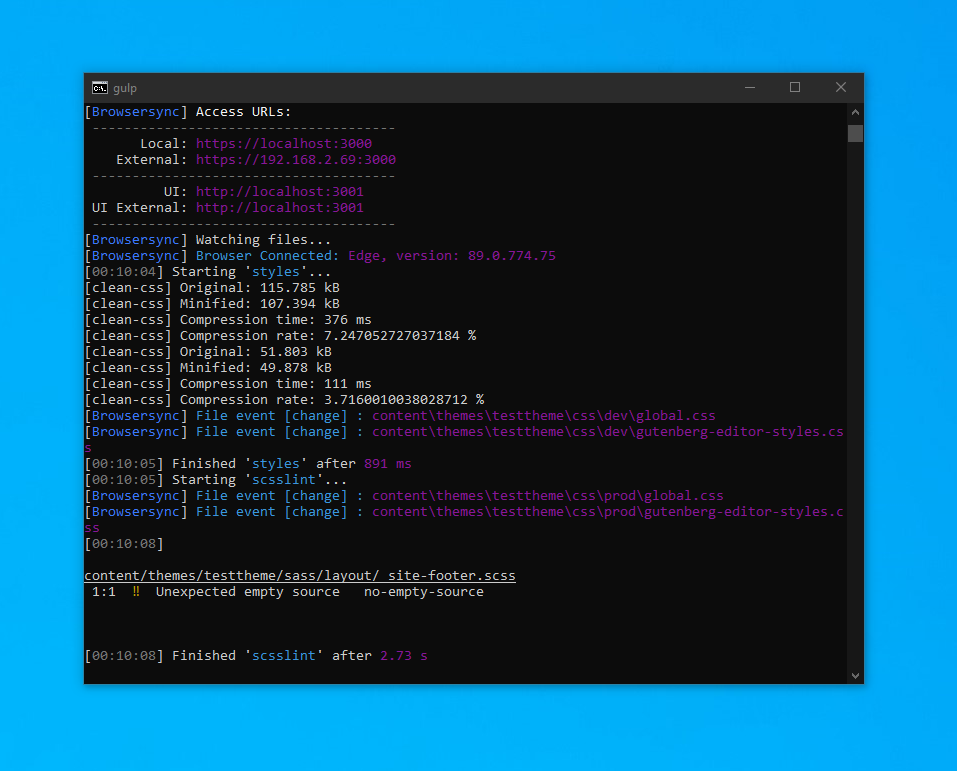Click the 'Original: 51.803 kB' line
The height and width of the screenshot is (771, 957).
(x=208, y=352)
